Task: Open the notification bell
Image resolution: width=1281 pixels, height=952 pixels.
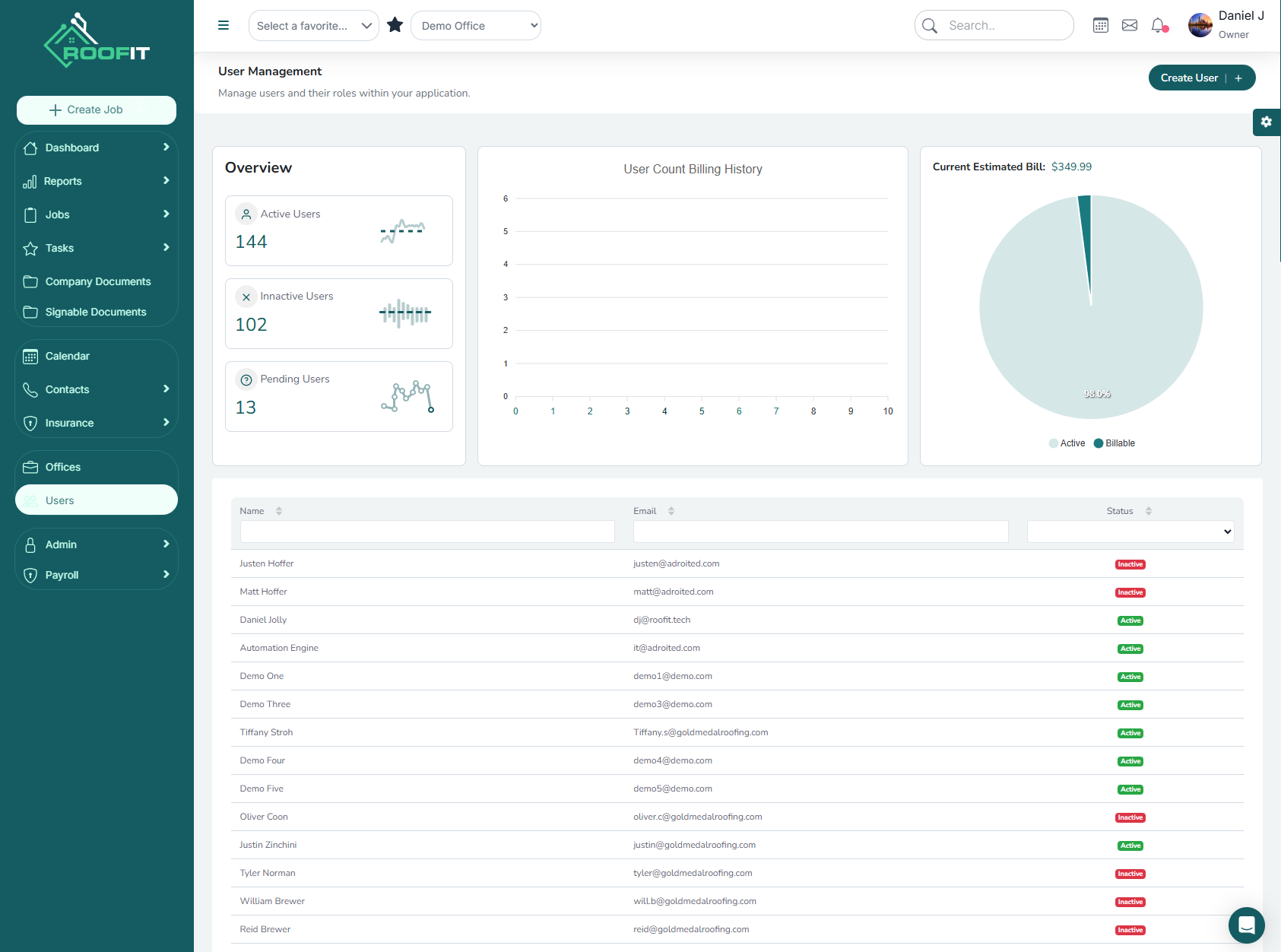Action: (1159, 25)
